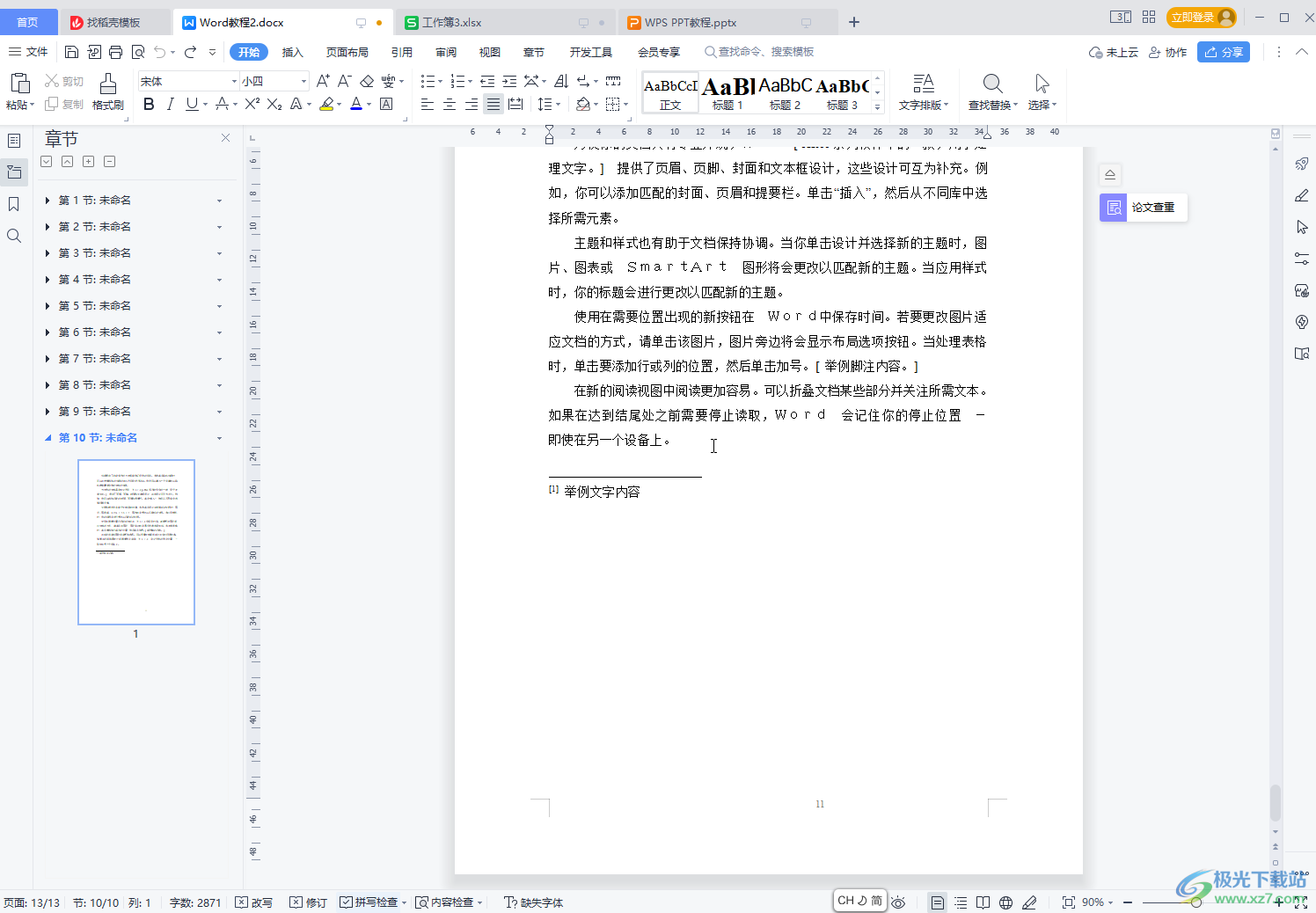Expand the styles gallery more arrow
Viewport: 1316px width, 913px height.
coord(877,107)
